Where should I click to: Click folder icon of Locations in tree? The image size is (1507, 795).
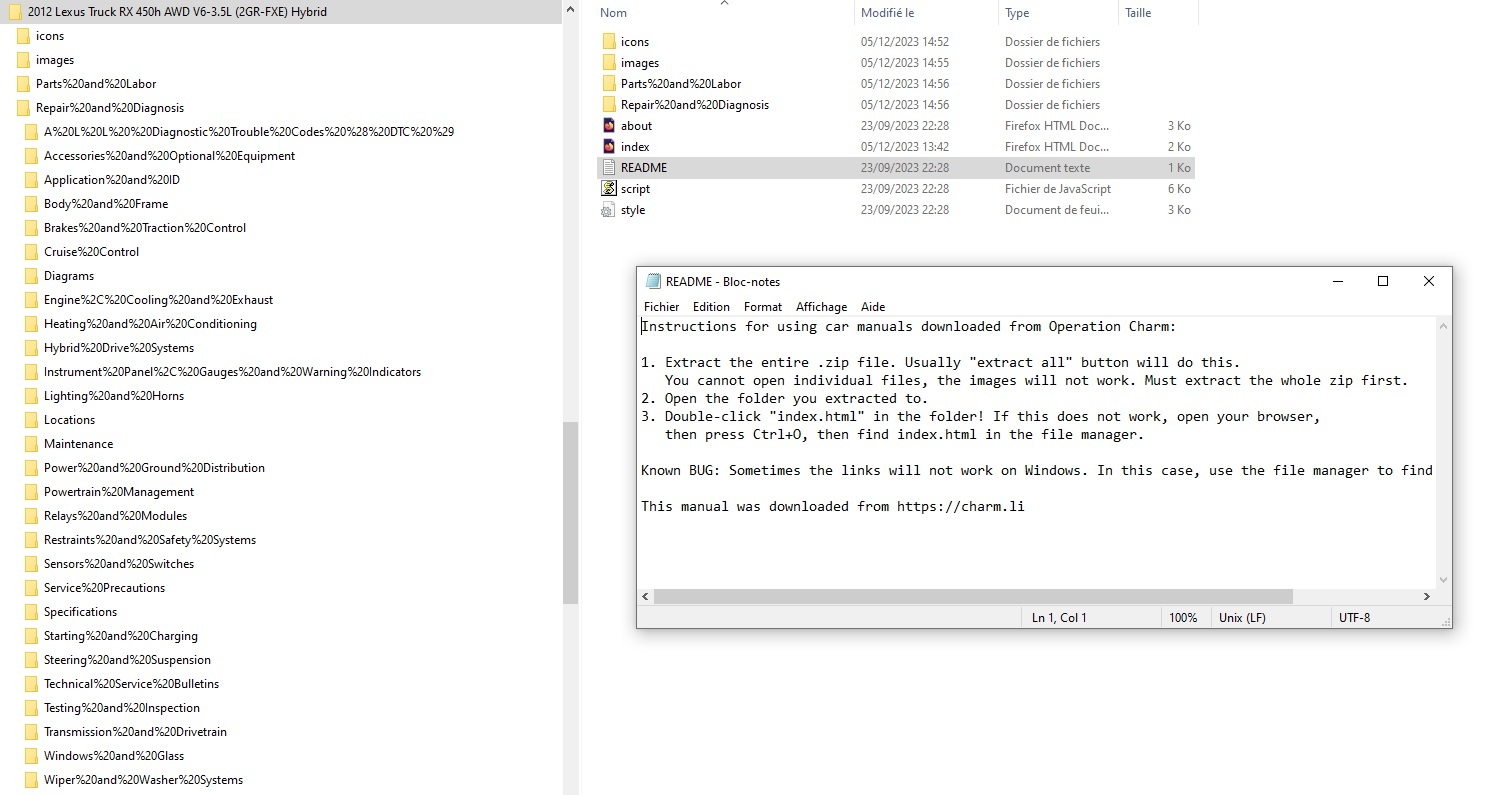[x=31, y=420]
